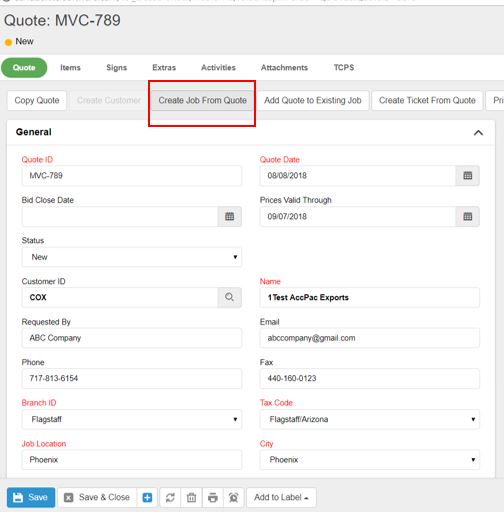The width and height of the screenshot is (504, 516).
Task: Open the Tax Code dropdown
Action: point(369,419)
